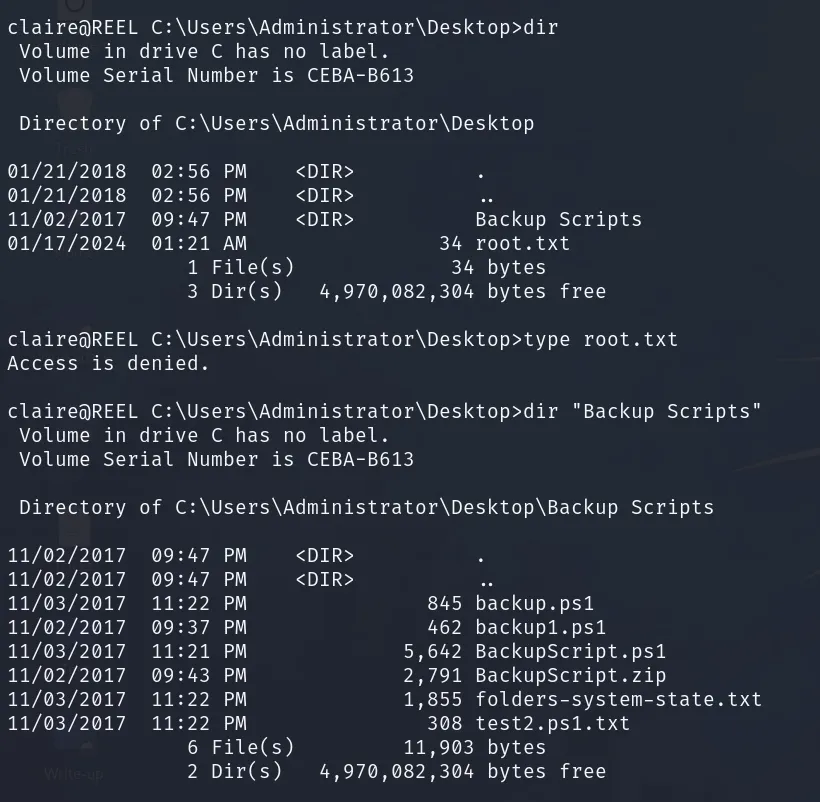Click 'Directory of' Backup Scripts path line
820x802 pixels.
[367, 507]
